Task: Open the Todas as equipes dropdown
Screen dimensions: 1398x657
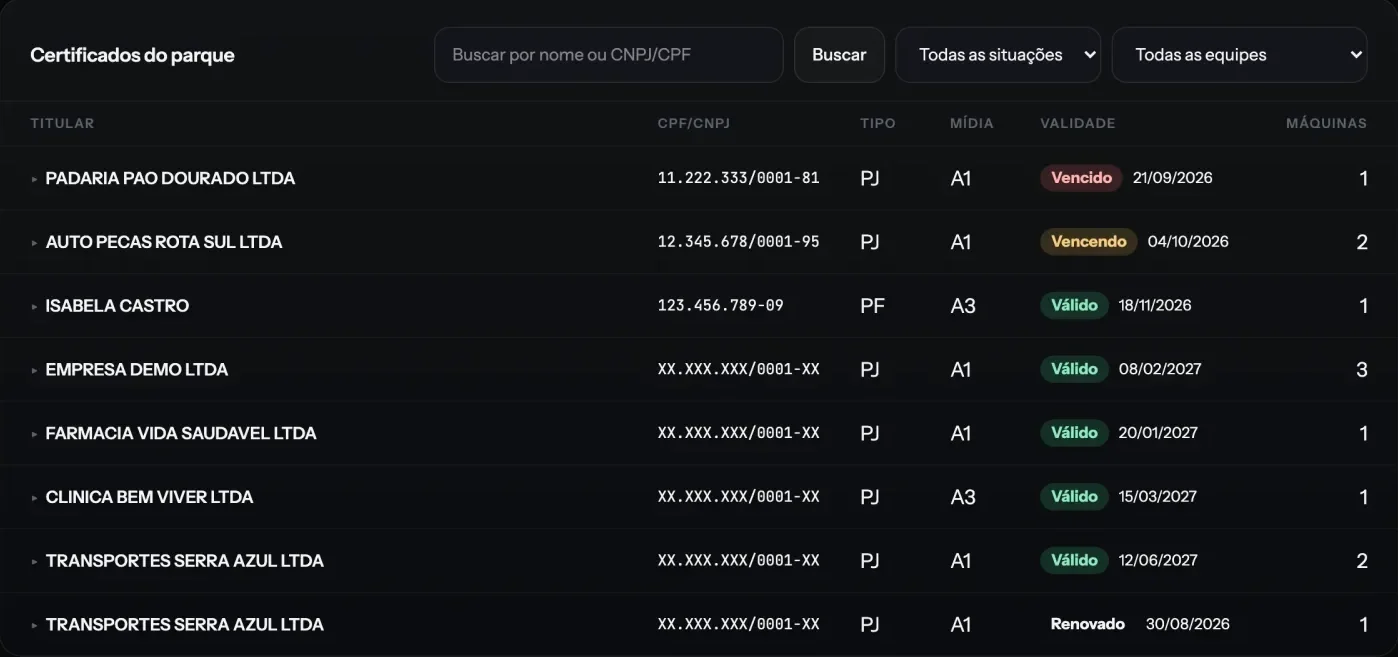Action: pyautogui.click(x=1240, y=55)
